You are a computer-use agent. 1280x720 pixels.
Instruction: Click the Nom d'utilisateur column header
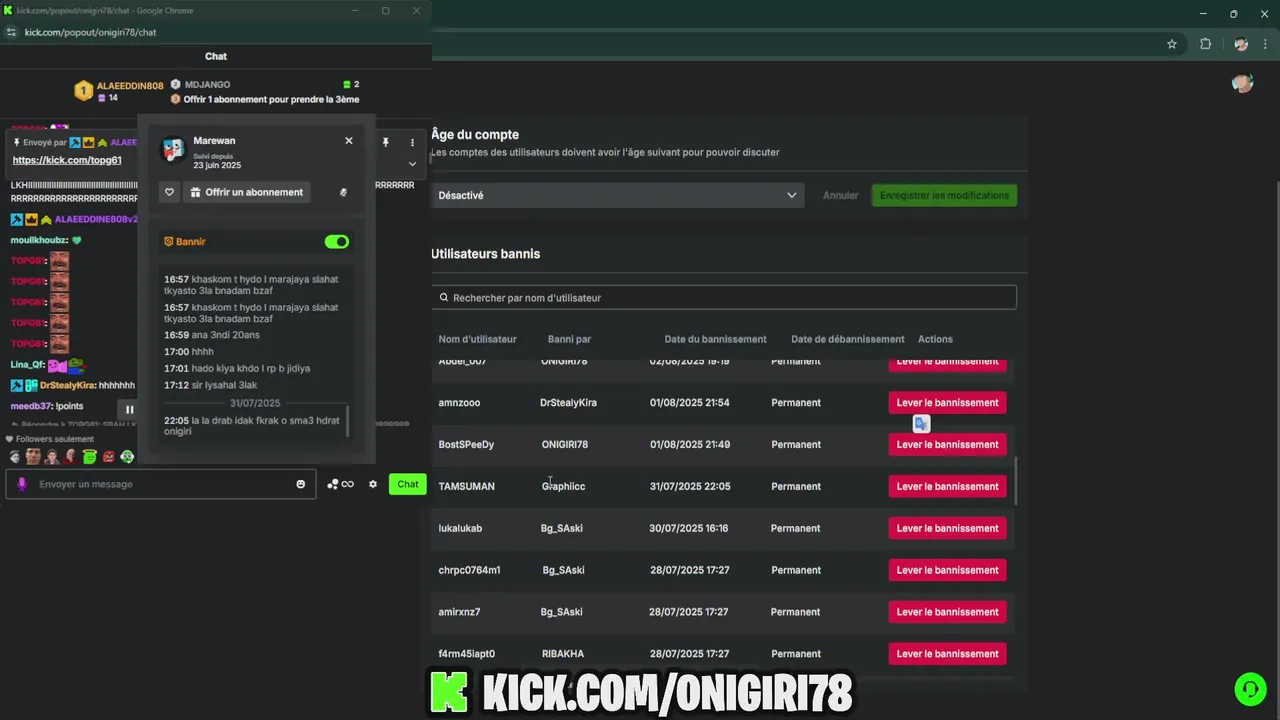click(477, 339)
